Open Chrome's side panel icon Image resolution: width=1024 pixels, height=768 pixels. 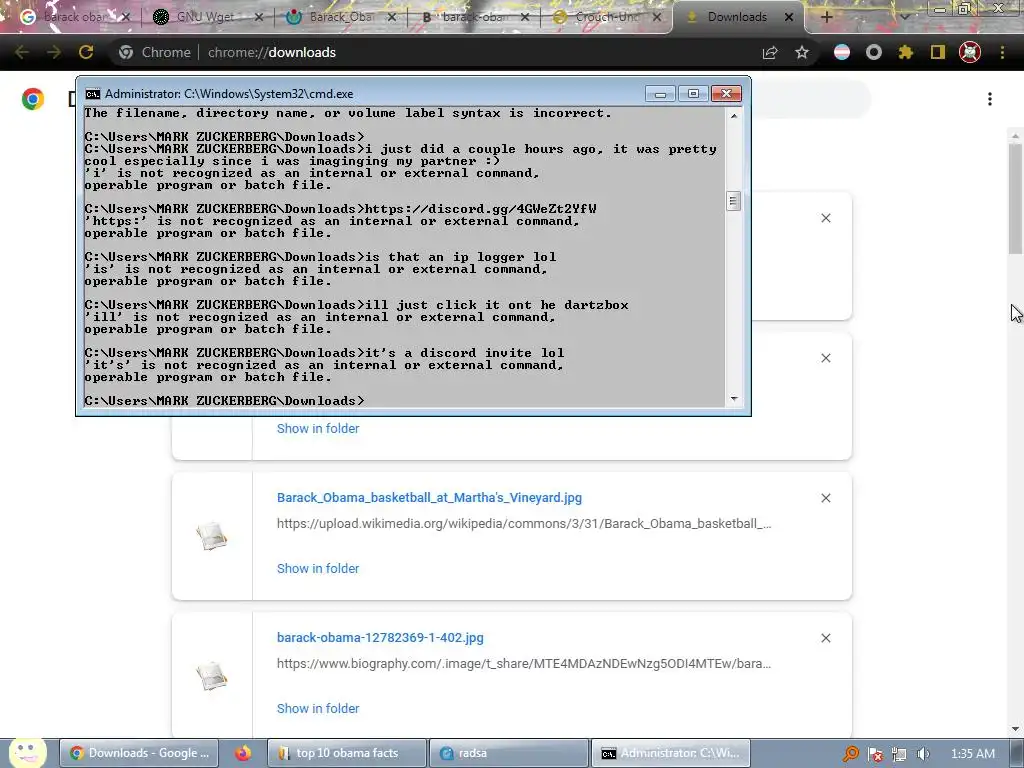click(x=938, y=52)
